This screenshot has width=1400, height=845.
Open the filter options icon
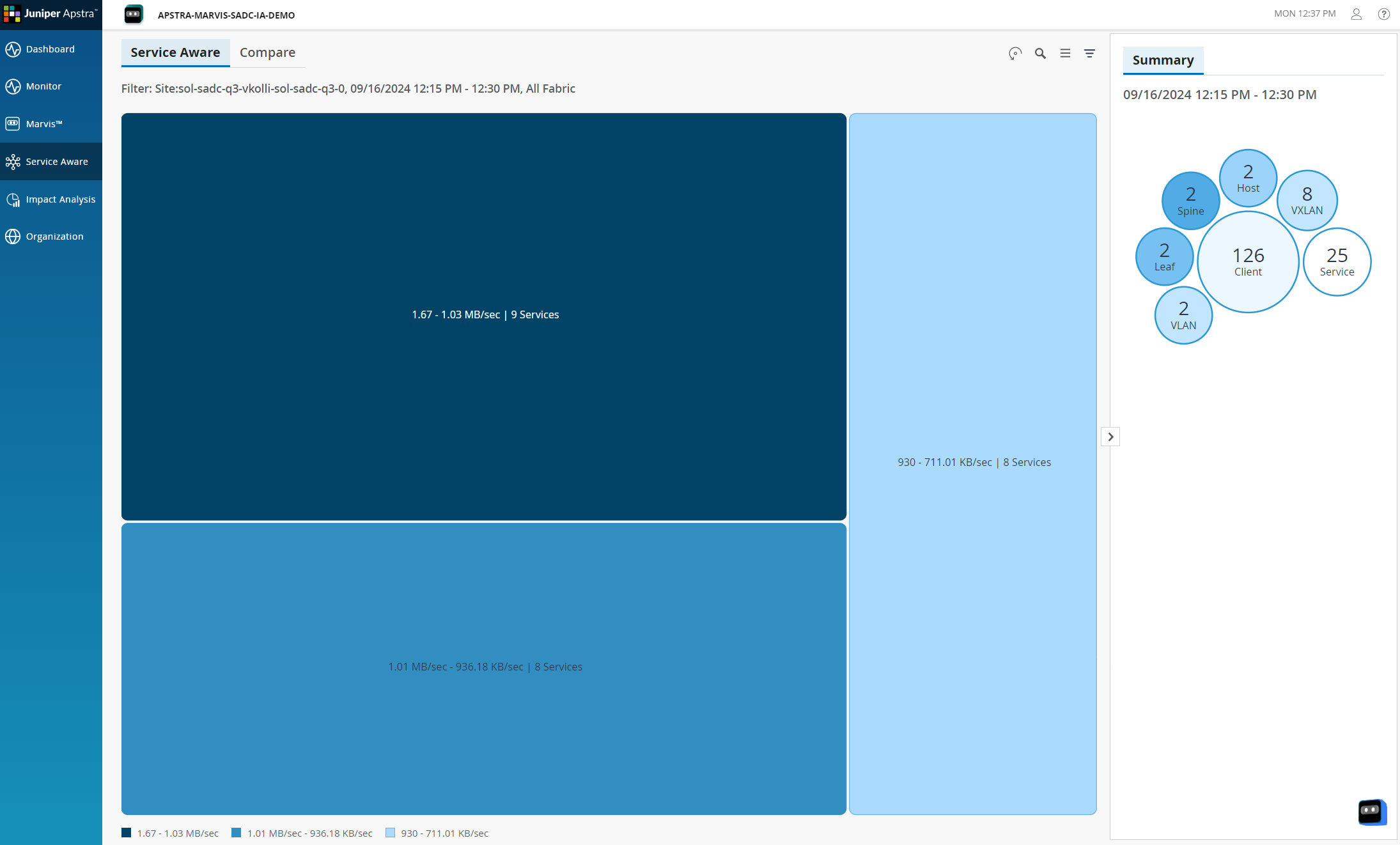(1089, 54)
